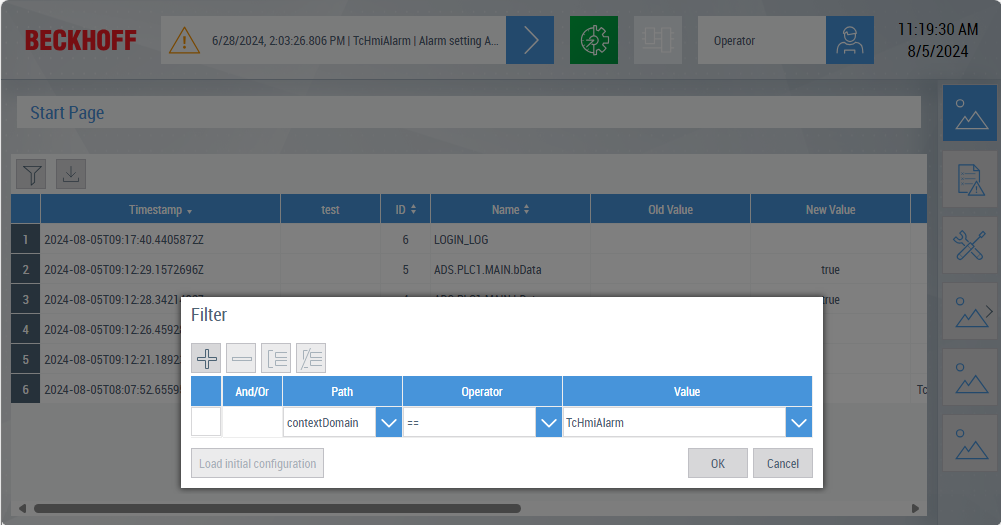The width and height of the screenshot is (1001, 525).
Task: Click the LOGIN_LOG name cell
Action: (x=510, y=240)
